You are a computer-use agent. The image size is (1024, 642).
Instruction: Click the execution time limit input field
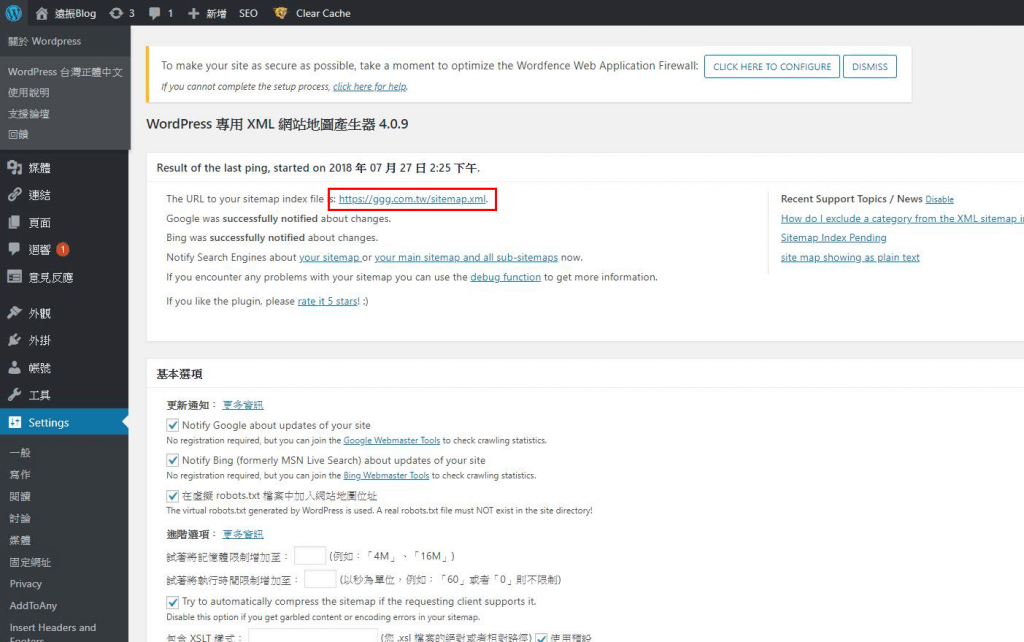coord(320,579)
